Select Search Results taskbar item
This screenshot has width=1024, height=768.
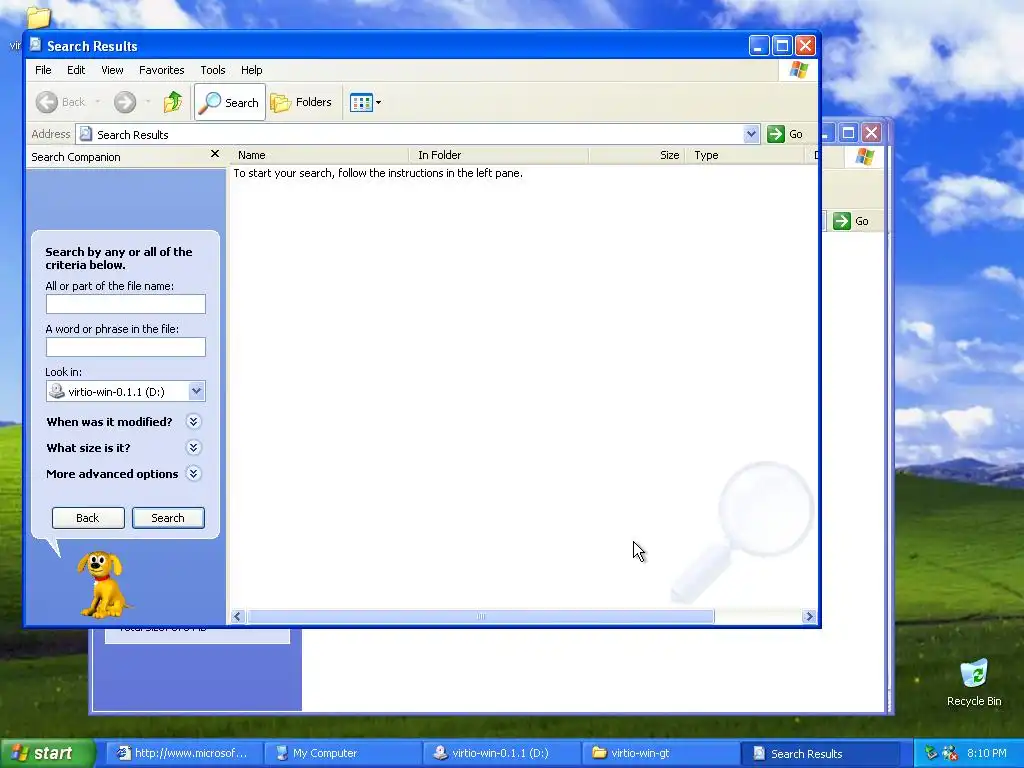pyautogui.click(x=820, y=753)
